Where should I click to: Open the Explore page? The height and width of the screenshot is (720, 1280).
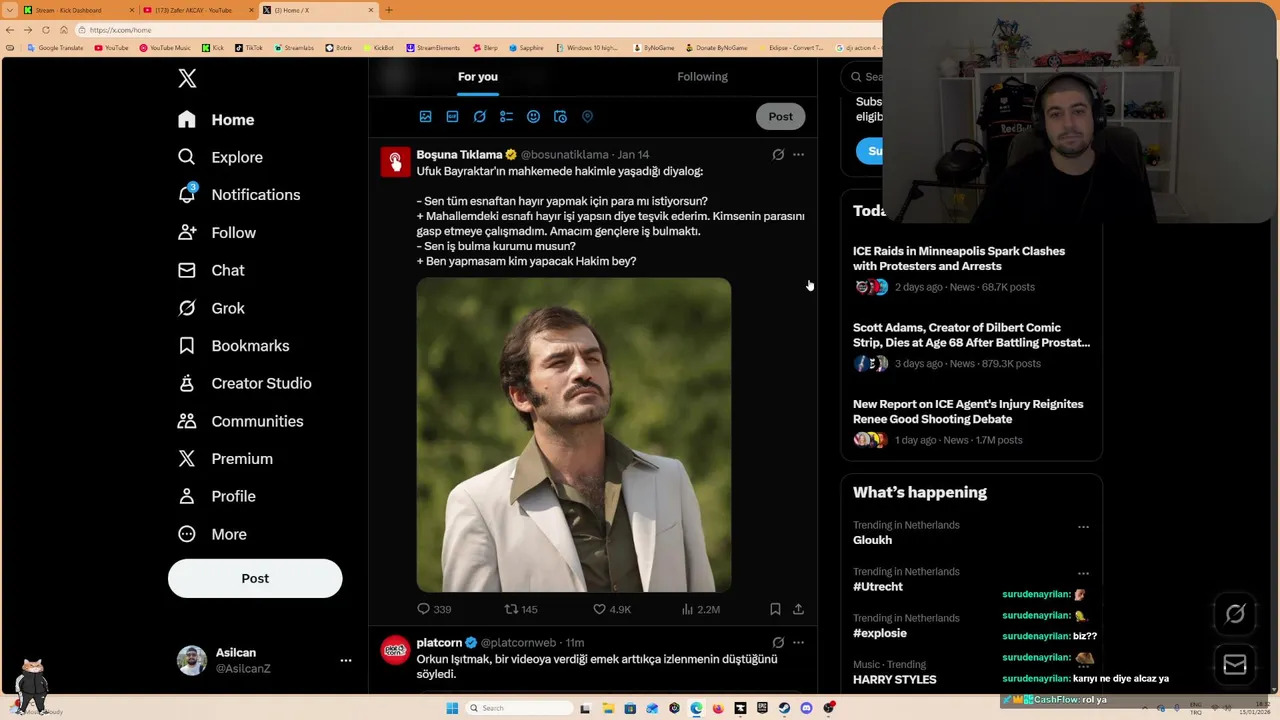click(x=220, y=157)
